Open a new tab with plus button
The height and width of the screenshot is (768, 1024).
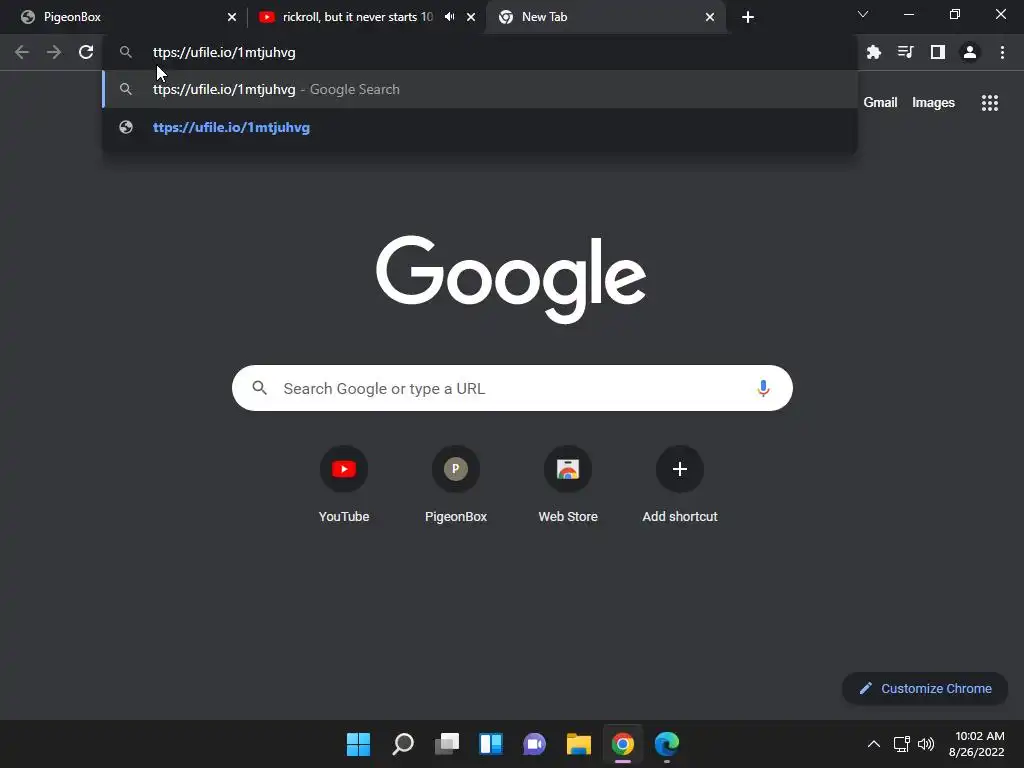click(x=748, y=17)
